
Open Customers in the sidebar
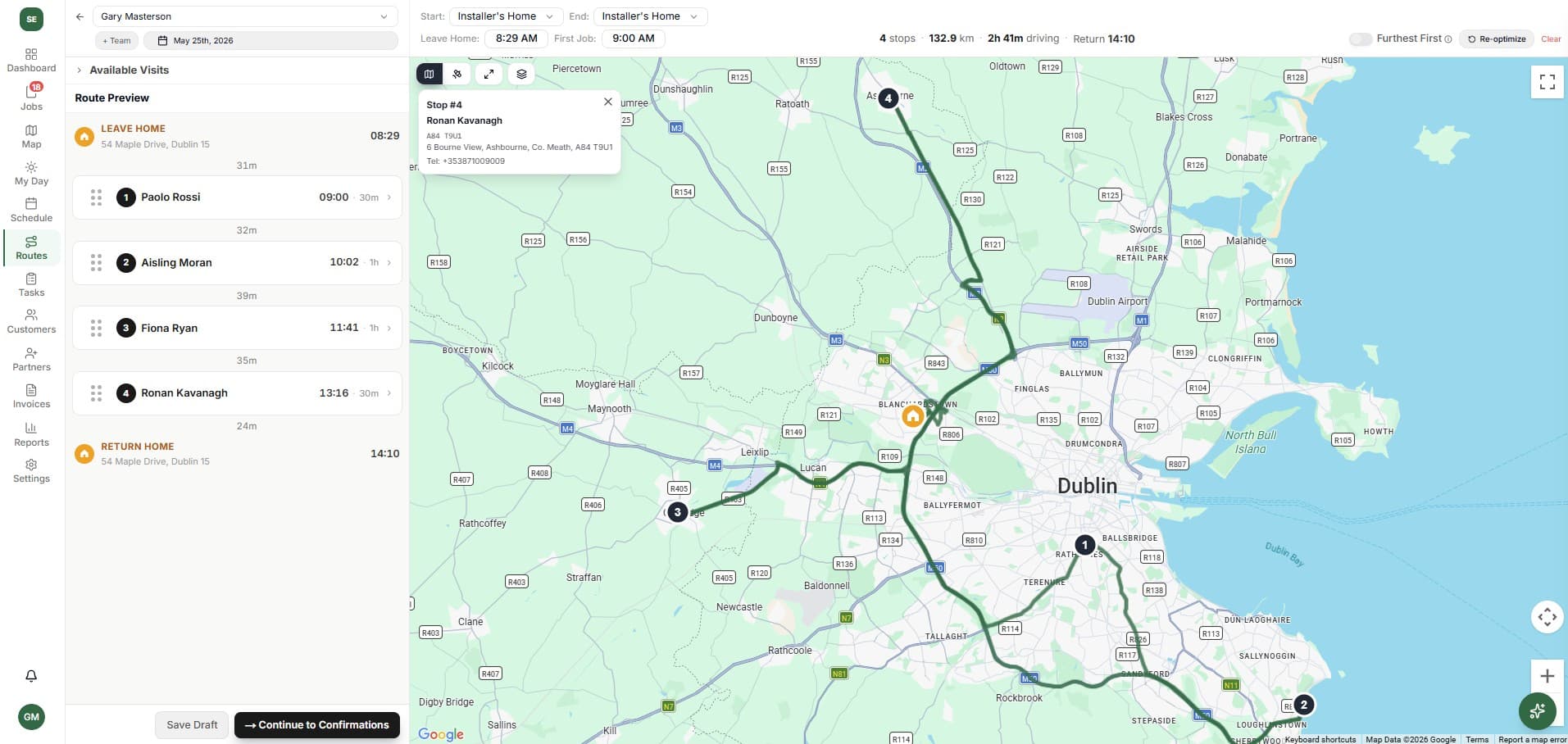coord(31,321)
